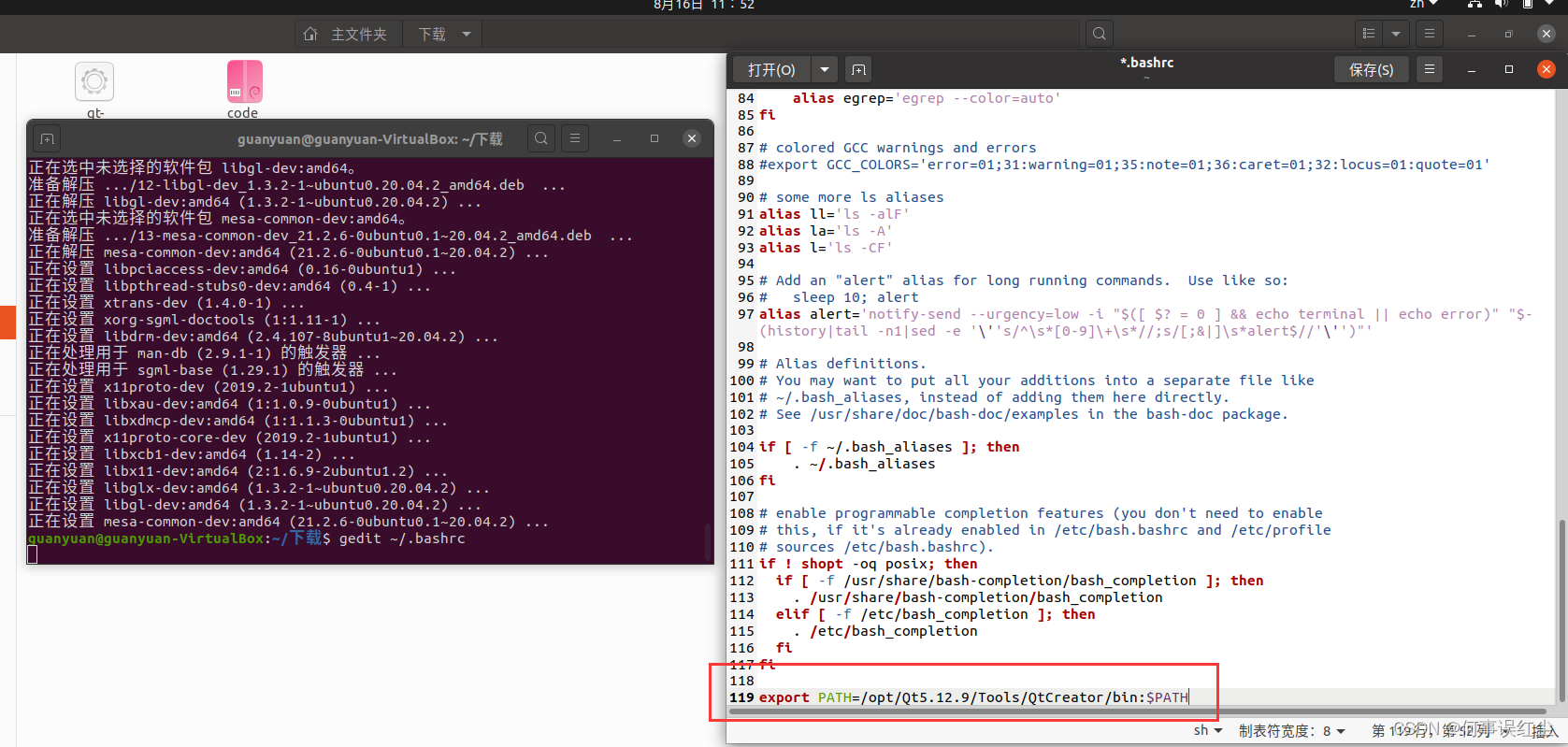Click the volume icon in top panel
The width and height of the screenshot is (1568, 747).
pos(1501,5)
